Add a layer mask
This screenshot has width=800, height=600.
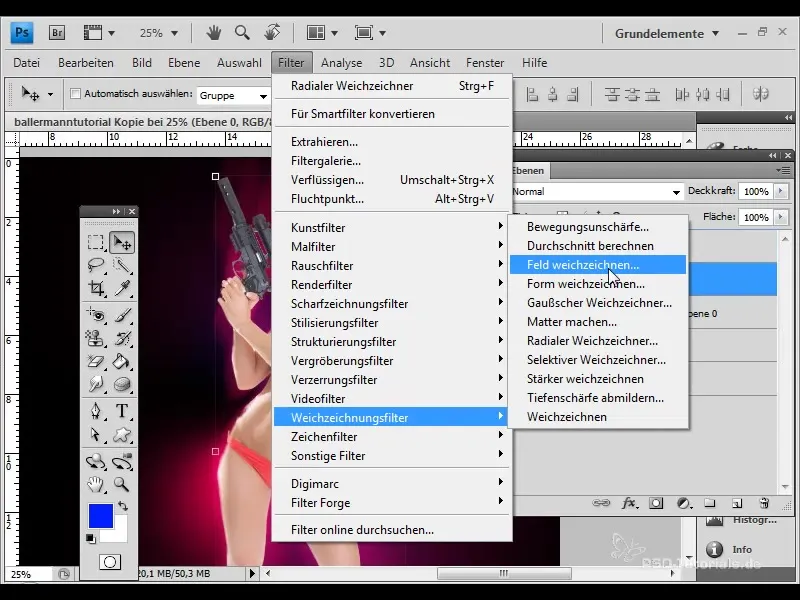656,503
